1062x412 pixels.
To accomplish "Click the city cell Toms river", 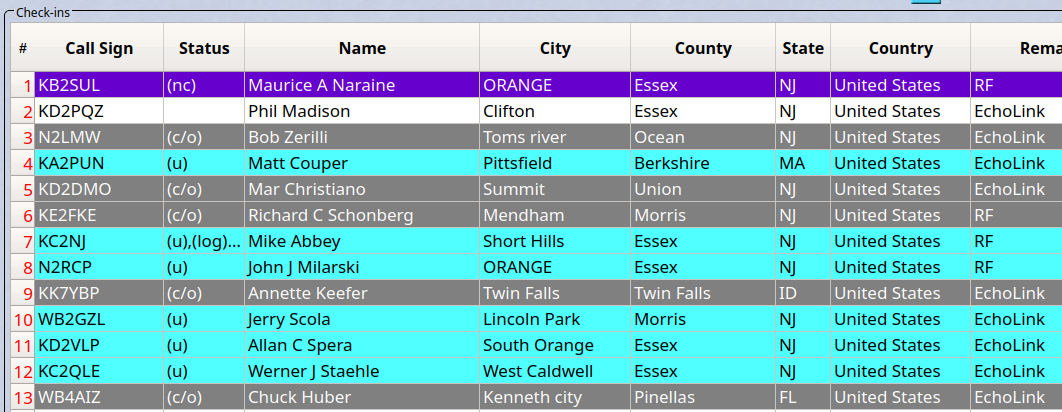I will (555, 137).
